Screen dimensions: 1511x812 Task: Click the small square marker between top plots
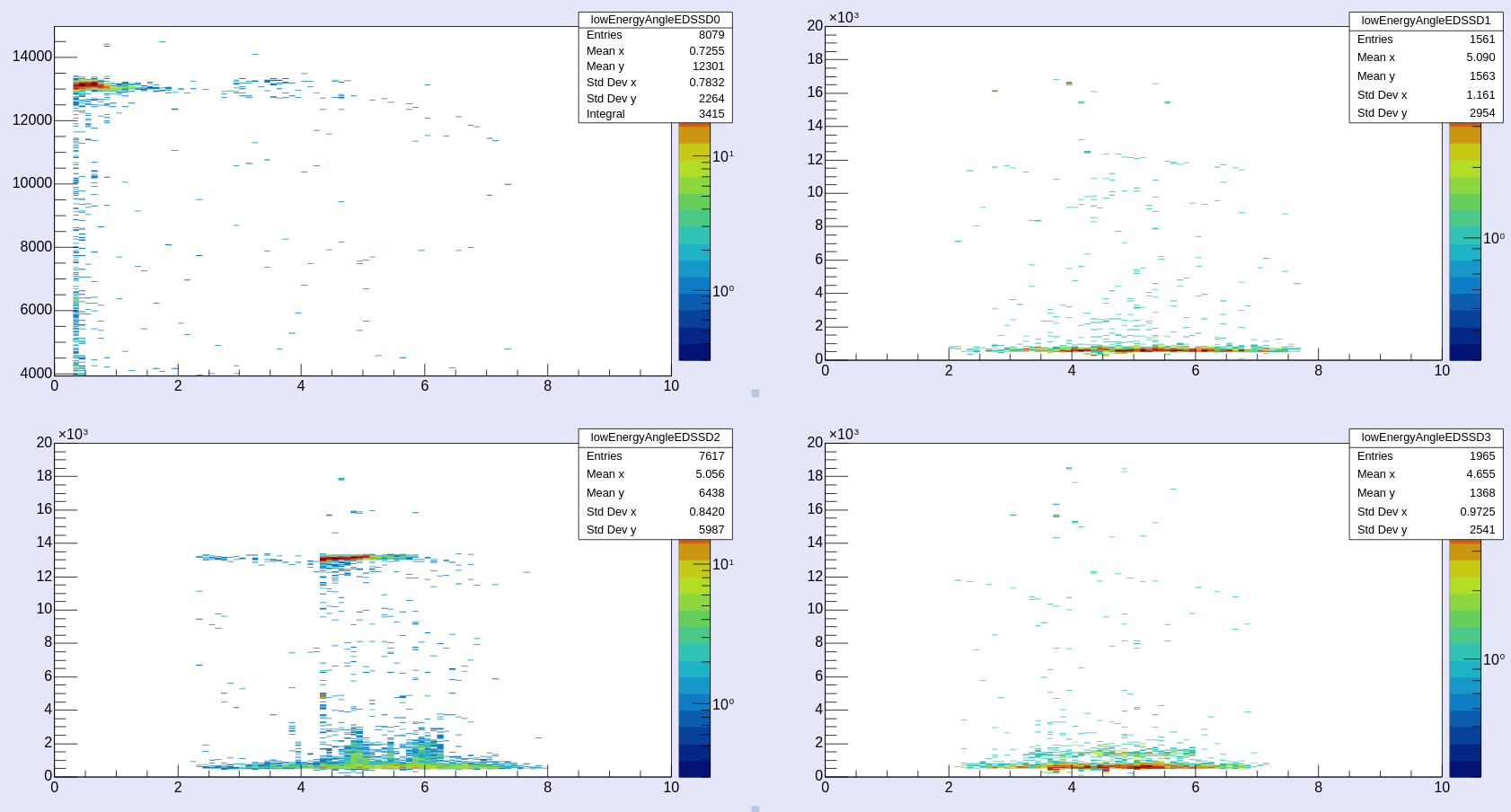coord(755,393)
